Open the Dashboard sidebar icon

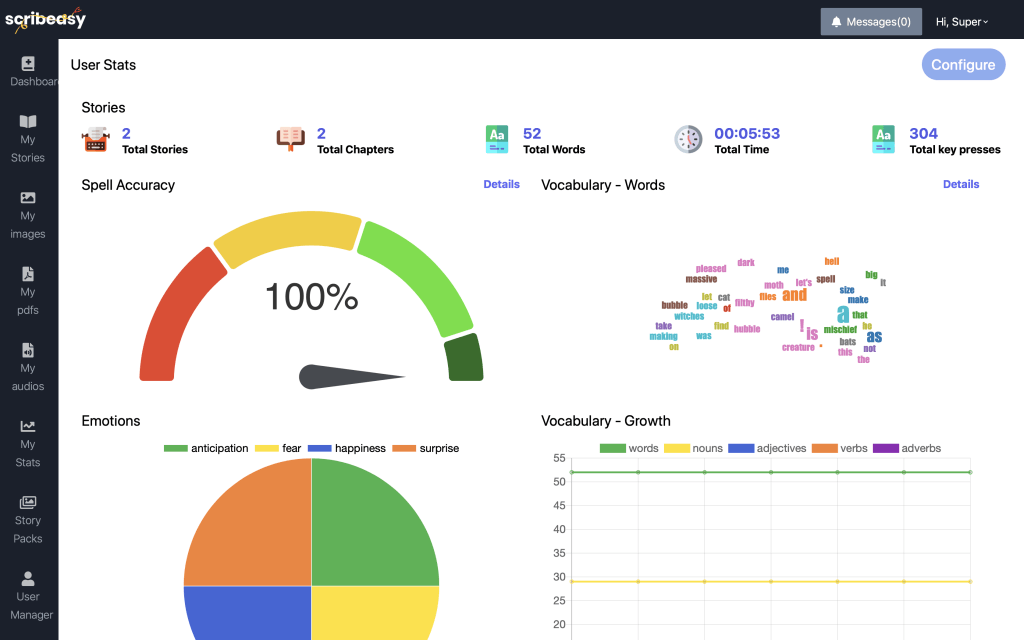tap(28, 63)
